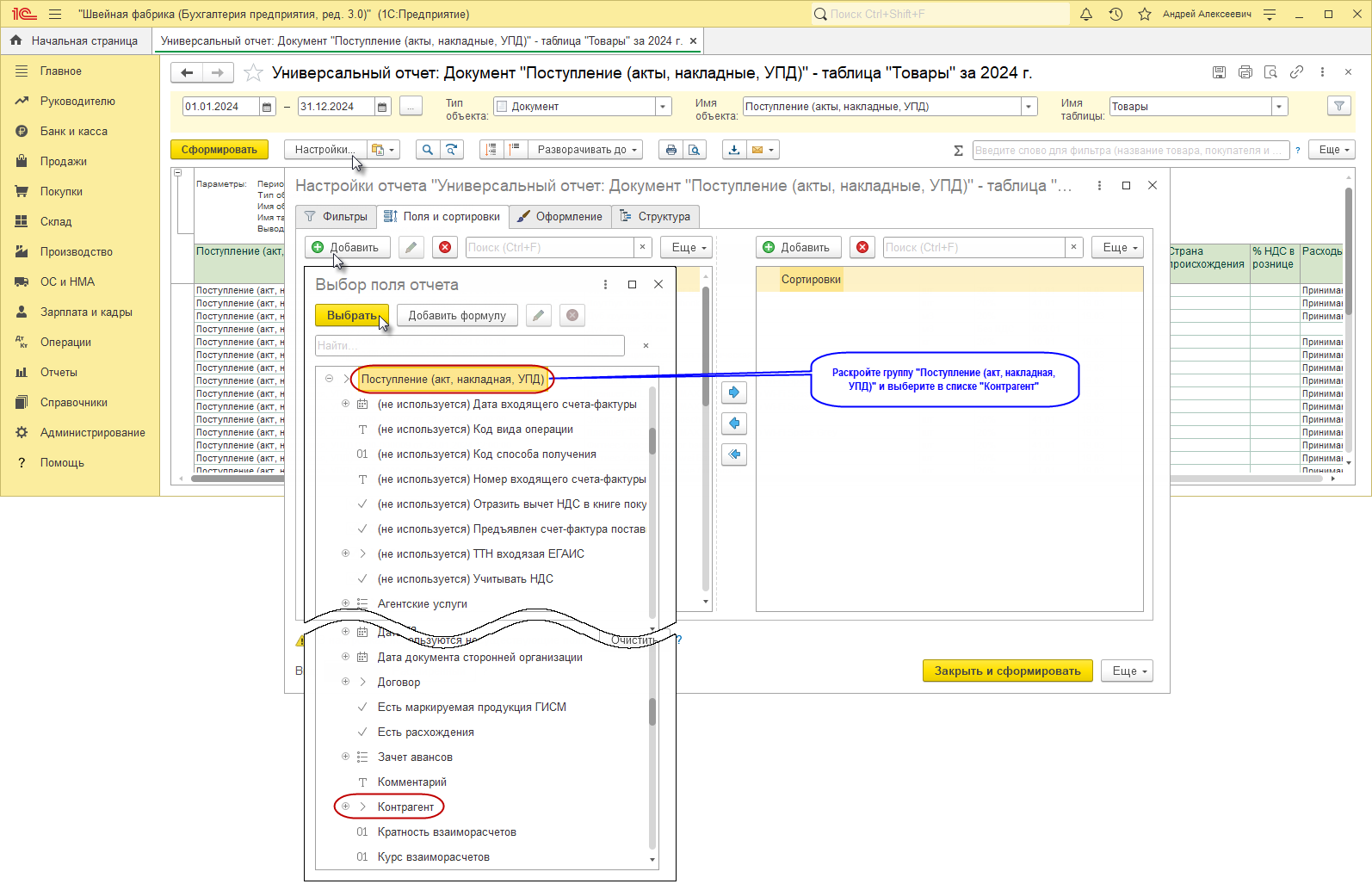The height and width of the screenshot is (884, 1372).
Task: Open favorites star in title bar
Action: [x=1145, y=14]
